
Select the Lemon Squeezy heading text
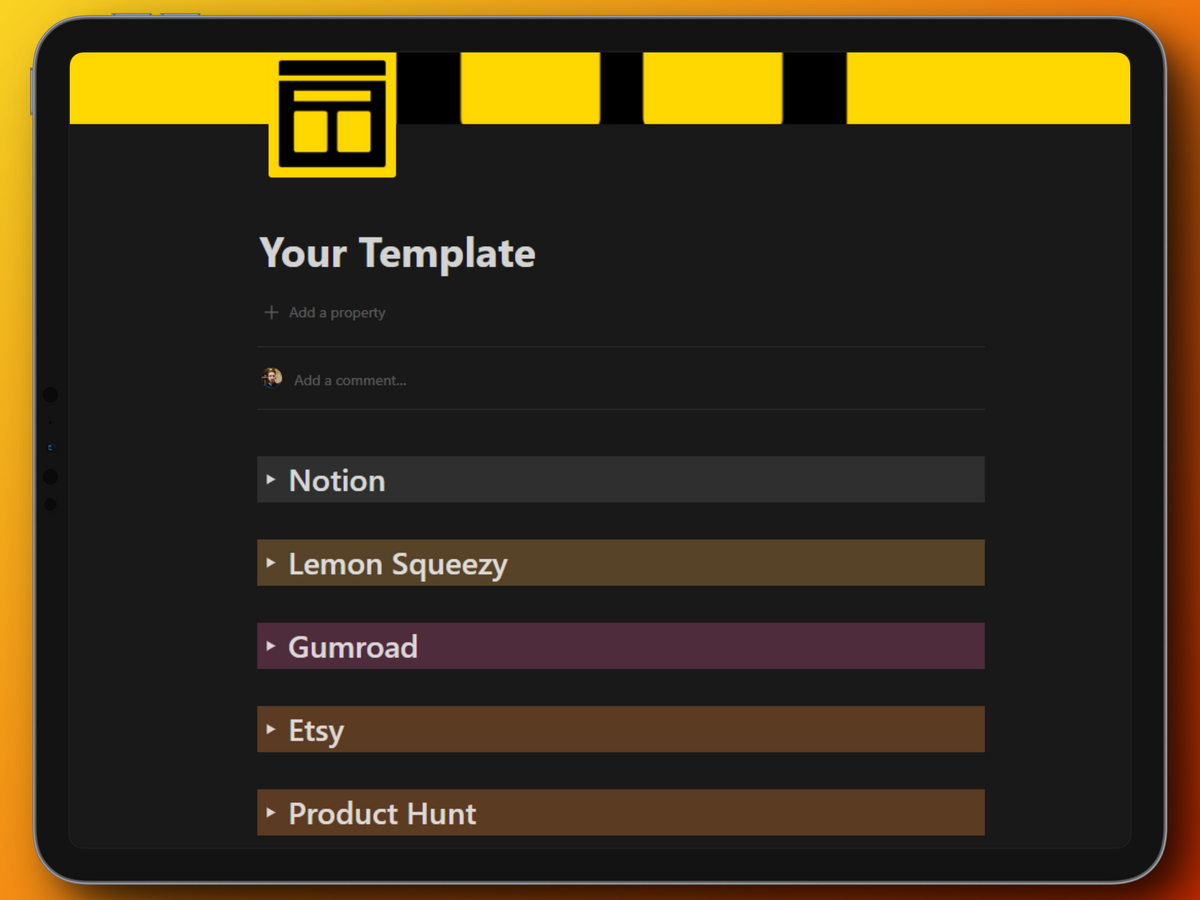[x=398, y=564]
